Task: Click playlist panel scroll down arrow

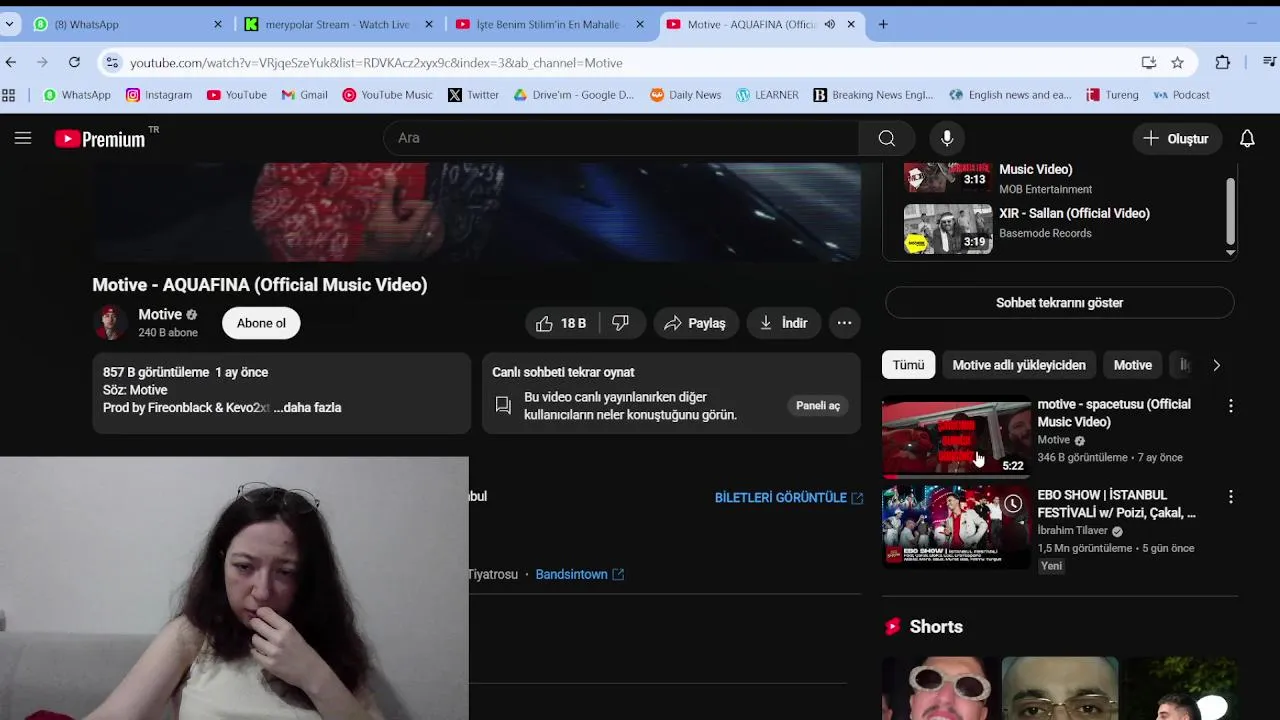Action: point(1231,252)
